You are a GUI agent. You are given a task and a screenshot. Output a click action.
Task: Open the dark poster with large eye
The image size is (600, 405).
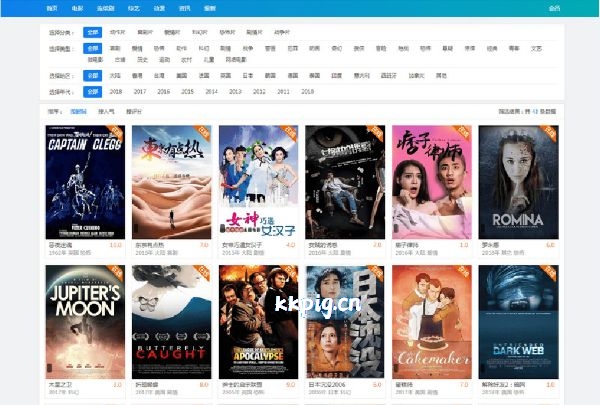[345, 182]
